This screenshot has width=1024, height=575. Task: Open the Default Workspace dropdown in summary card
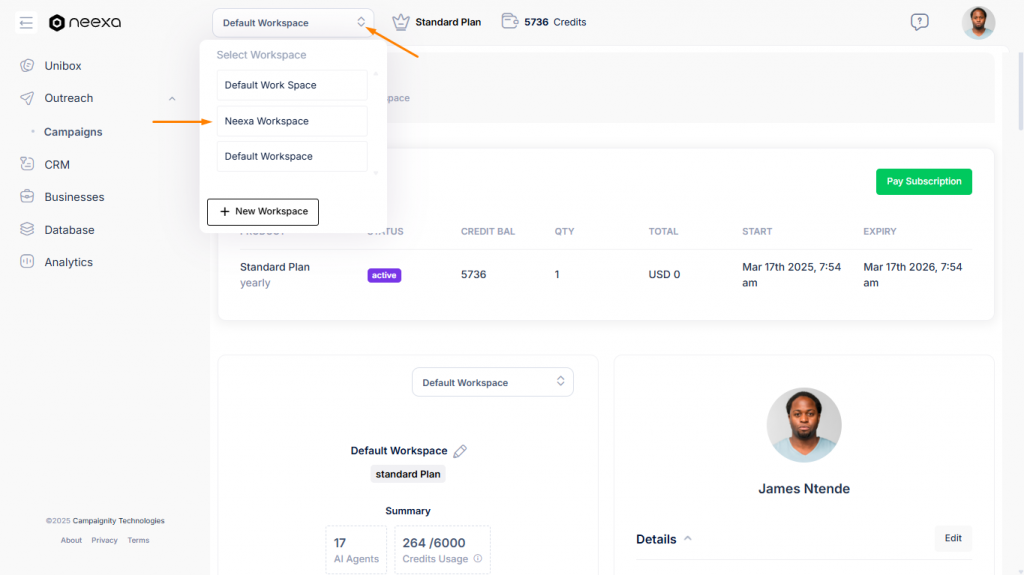point(493,382)
